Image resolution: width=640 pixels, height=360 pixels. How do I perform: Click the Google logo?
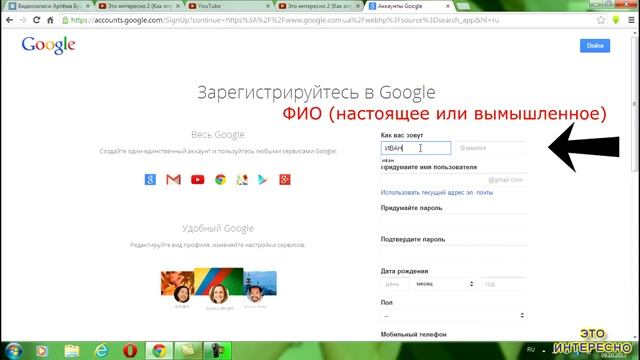48,45
